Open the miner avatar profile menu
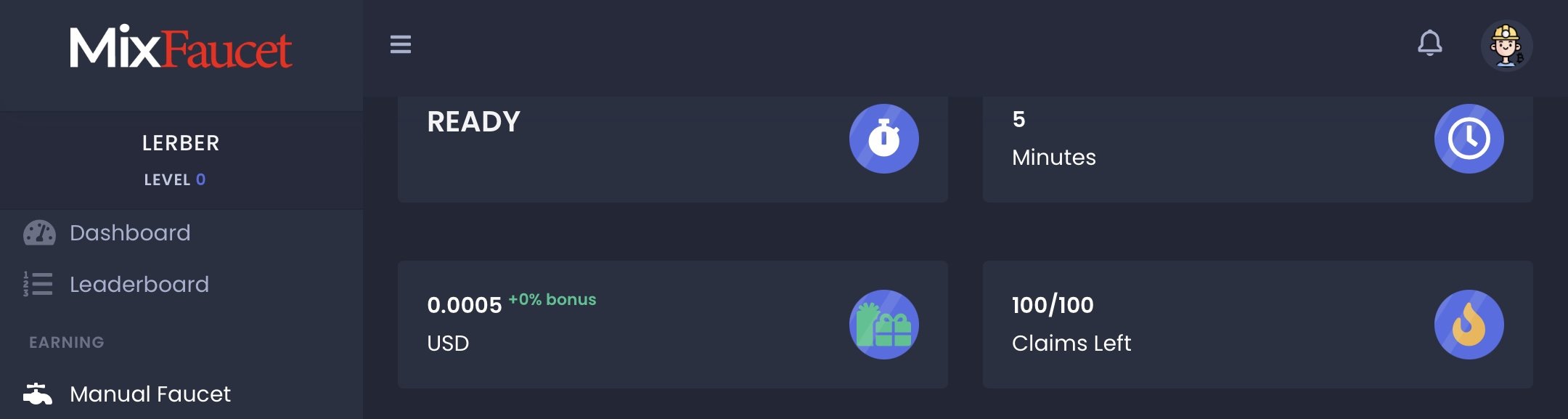 pyautogui.click(x=1506, y=45)
